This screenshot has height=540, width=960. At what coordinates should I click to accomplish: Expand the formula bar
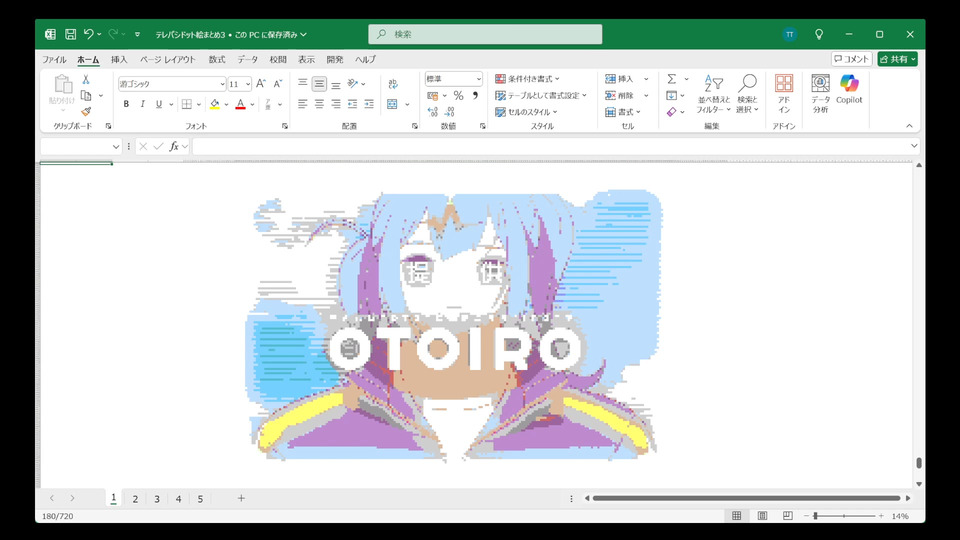pyautogui.click(x=913, y=146)
